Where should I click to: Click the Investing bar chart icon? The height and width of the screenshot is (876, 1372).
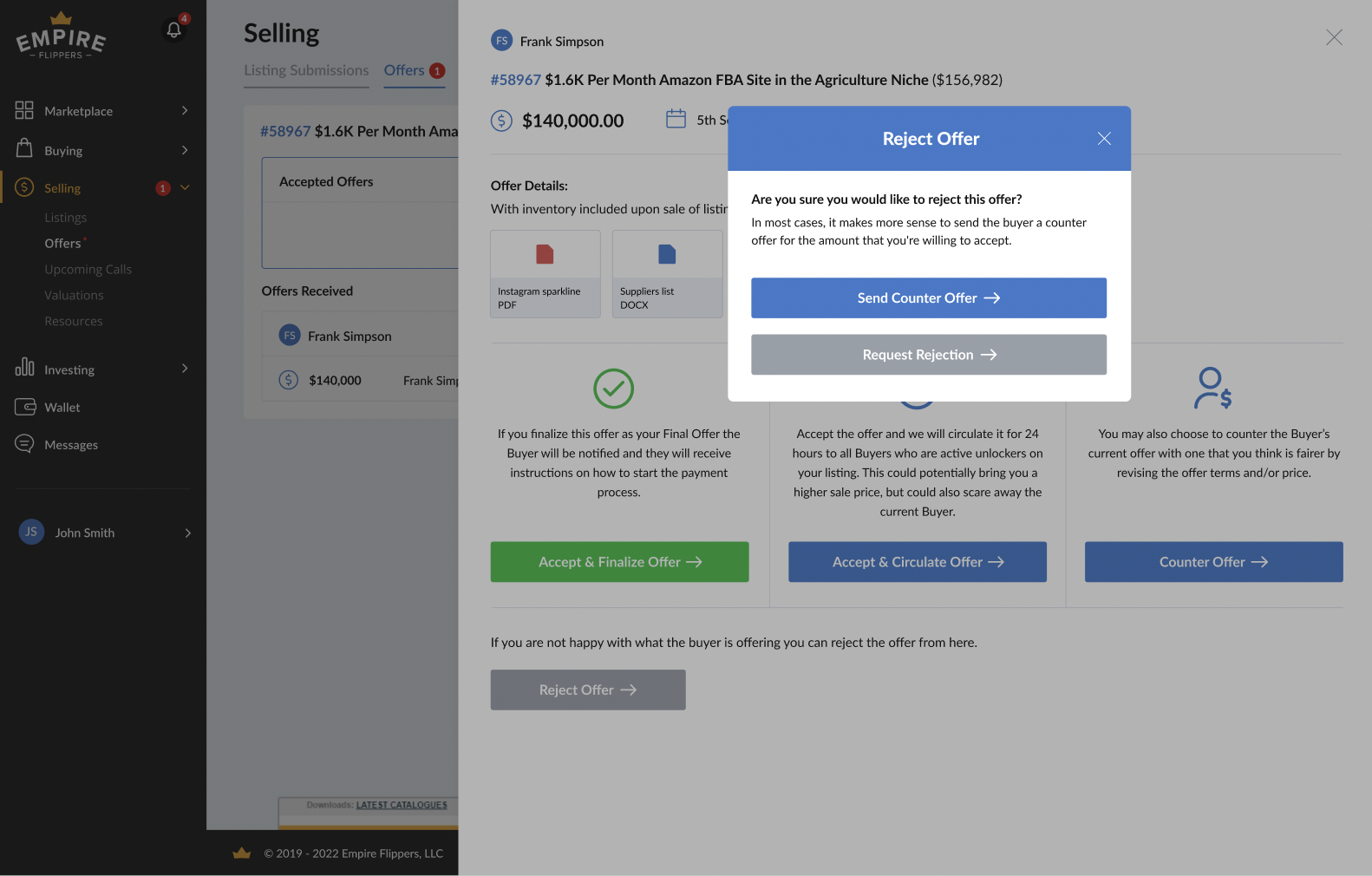24,368
